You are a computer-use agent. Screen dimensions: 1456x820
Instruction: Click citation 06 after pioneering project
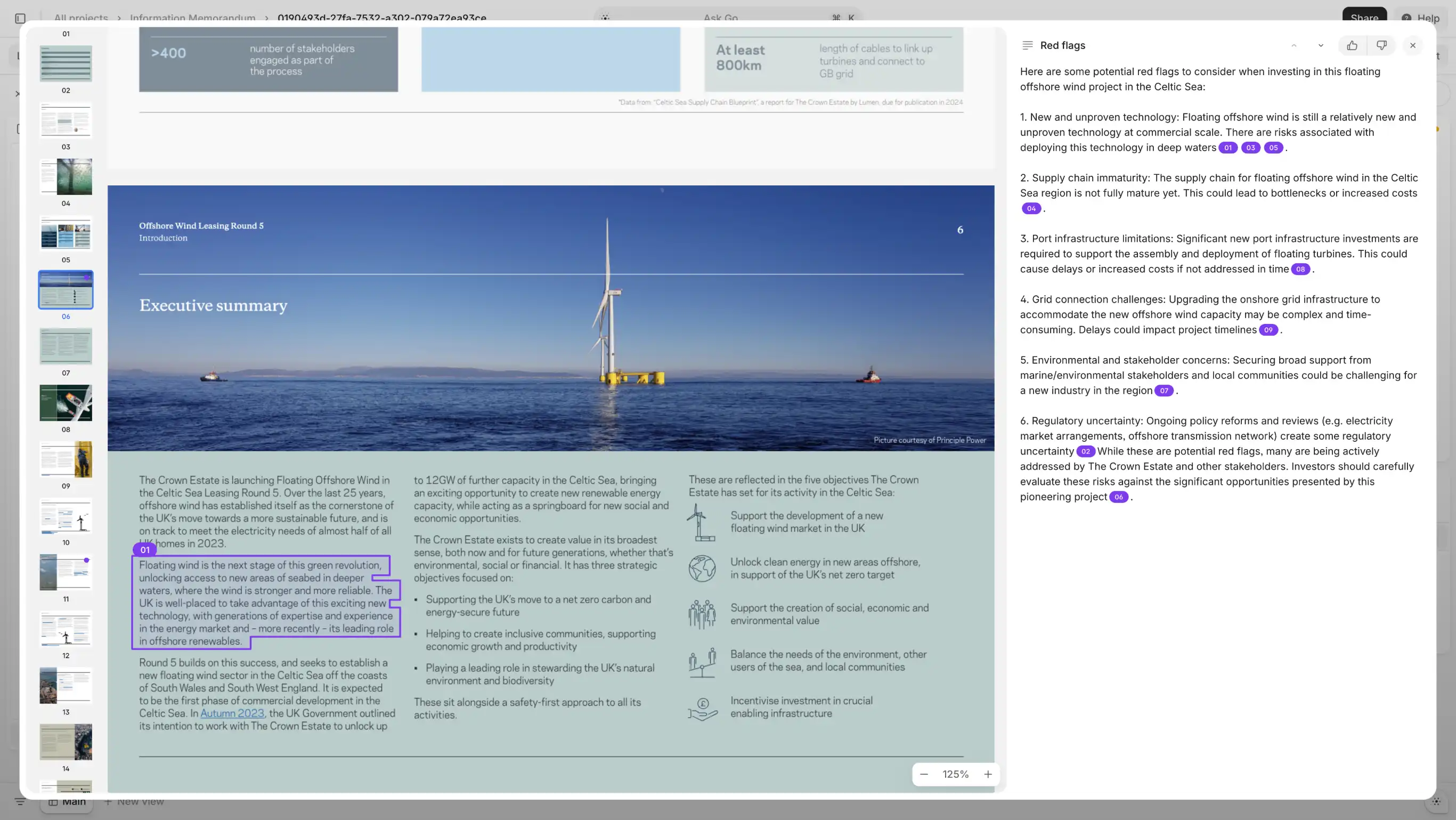(1118, 497)
